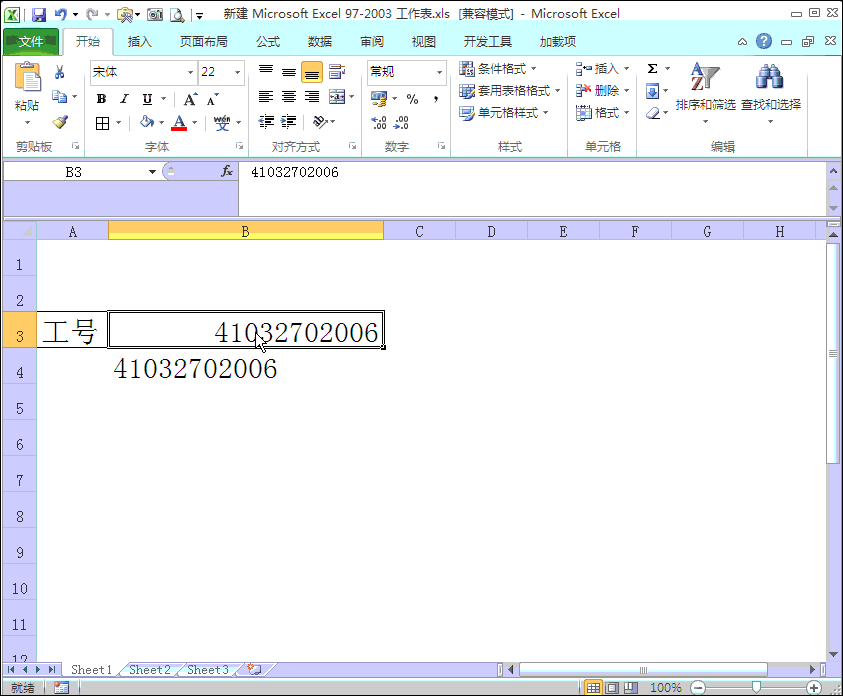The width and height of the screenshot is (843, 696).
Task: Toggle Italic formatting
Action: click(x=124, y=99)
